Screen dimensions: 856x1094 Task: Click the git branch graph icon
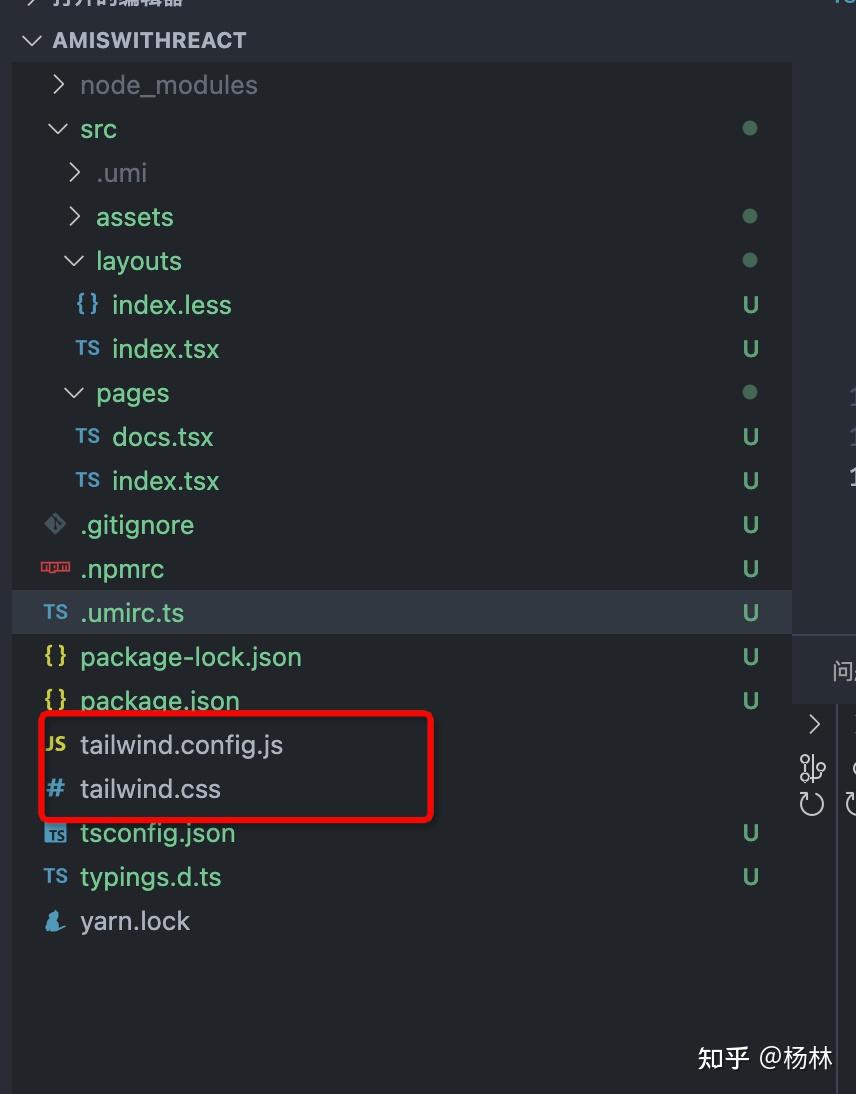[812, 768]
